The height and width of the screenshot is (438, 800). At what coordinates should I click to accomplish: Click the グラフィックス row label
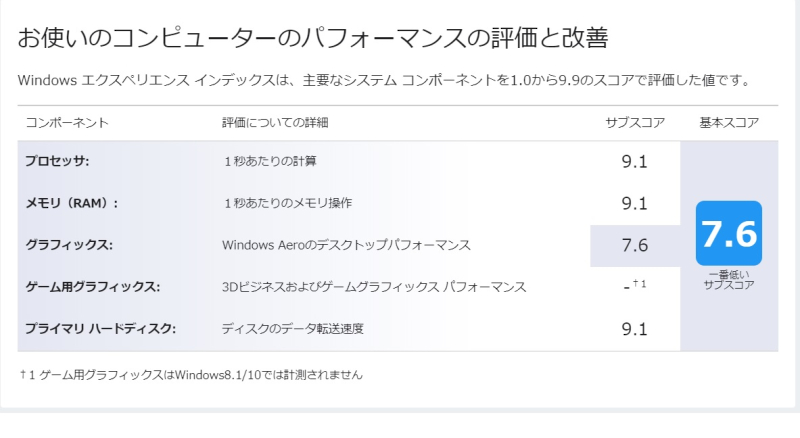[69, 245]
